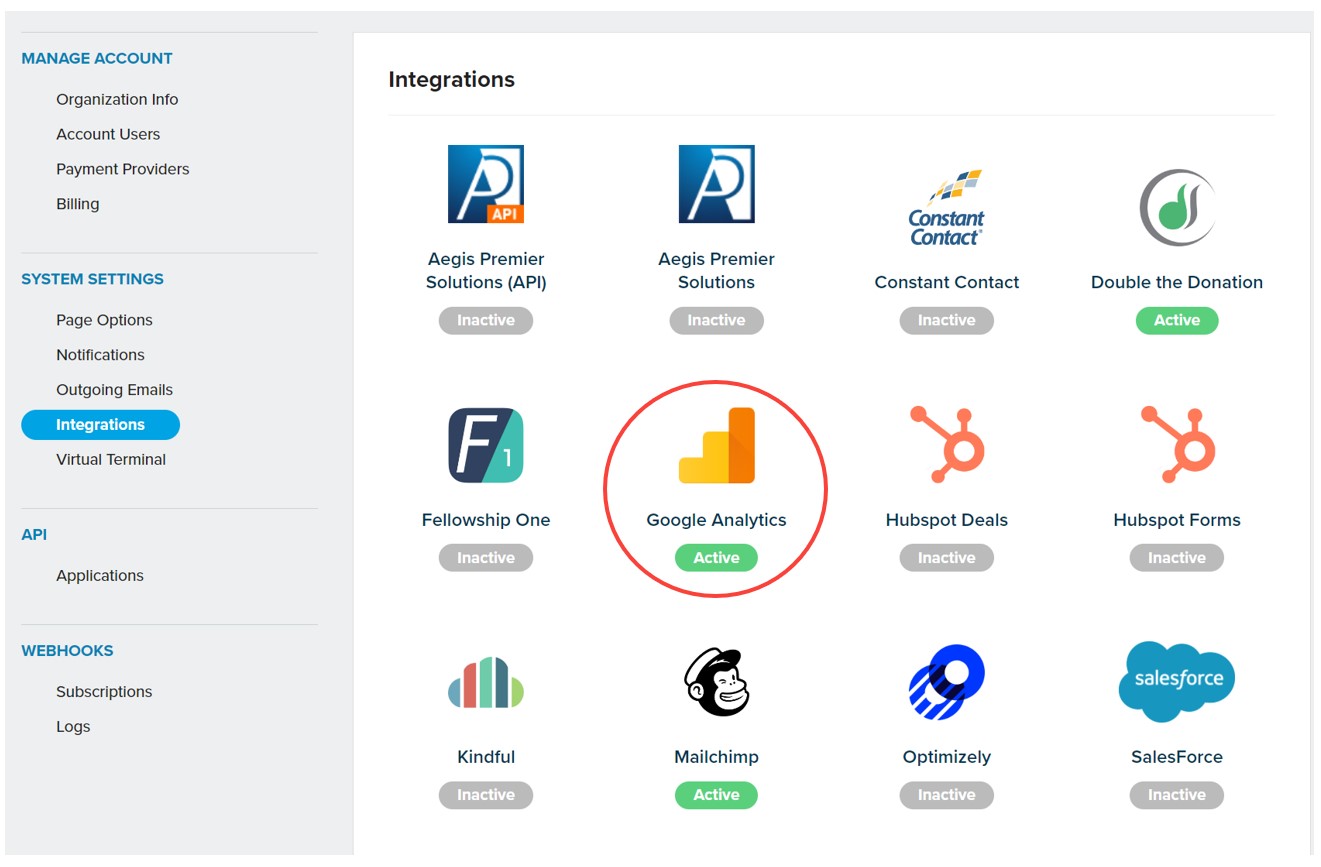Open Virtual Terminal page

pyautogui.click(x=111, y=460)
